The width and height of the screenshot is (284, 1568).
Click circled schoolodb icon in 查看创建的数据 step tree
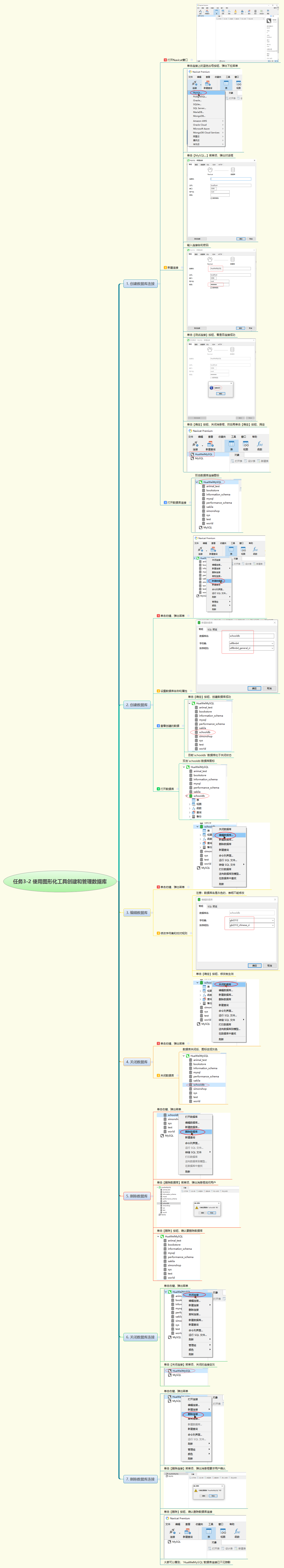tap(196, 732)
